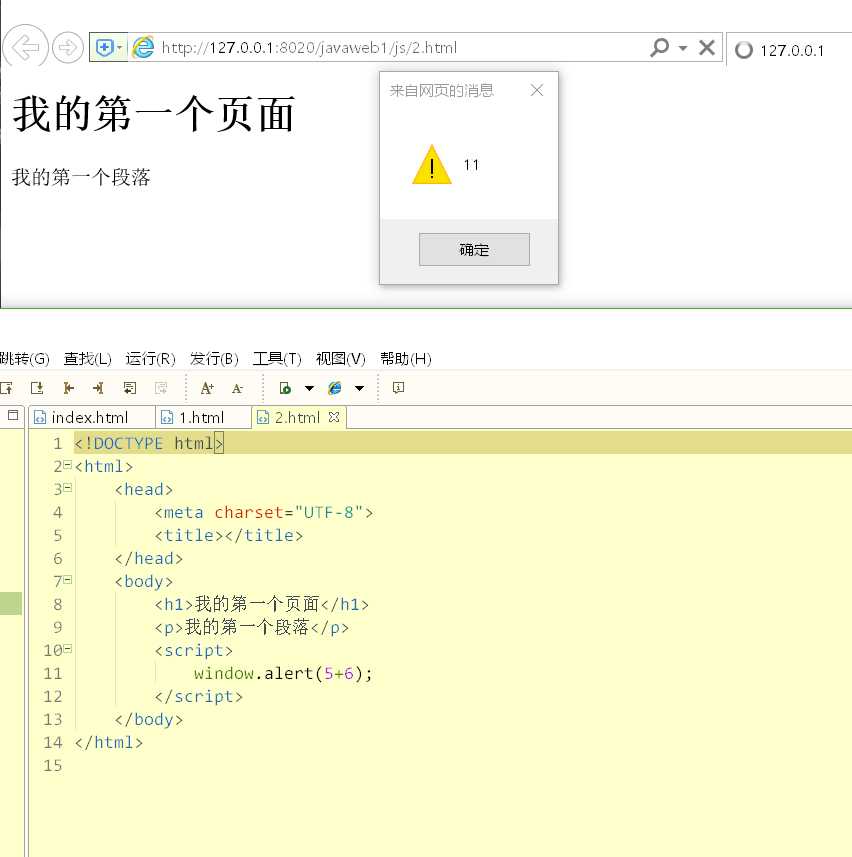Click the yellow warning icon in dialog
852x857 pixels.
(432, 164)
